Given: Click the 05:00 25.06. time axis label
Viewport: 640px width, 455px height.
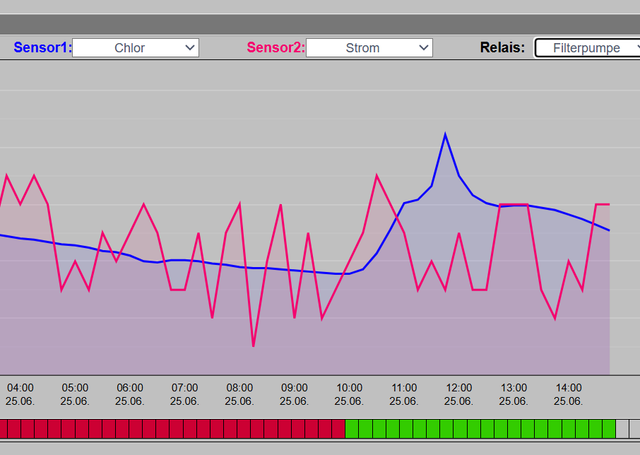Looking at the screenshot, I should point(75,394).
